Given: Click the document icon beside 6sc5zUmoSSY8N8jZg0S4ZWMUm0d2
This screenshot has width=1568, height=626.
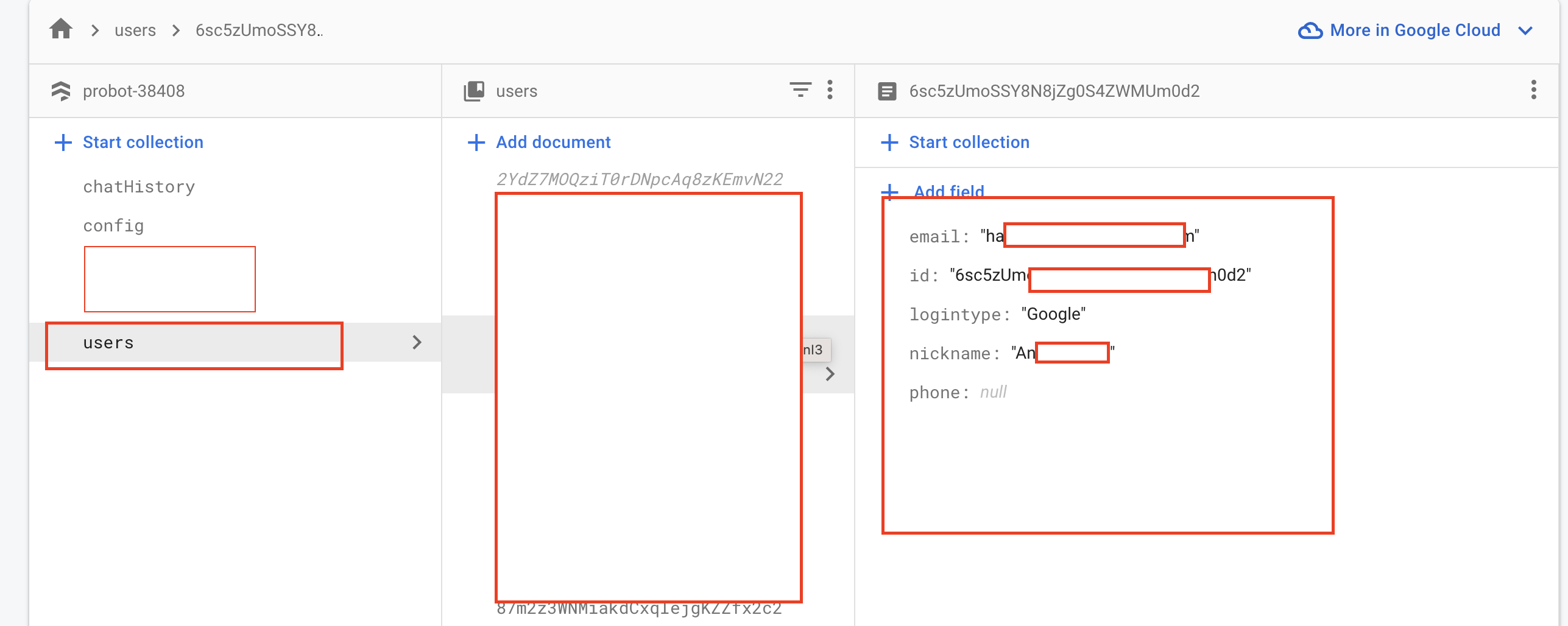Looking at the screenshot, I should pos(888,91).
